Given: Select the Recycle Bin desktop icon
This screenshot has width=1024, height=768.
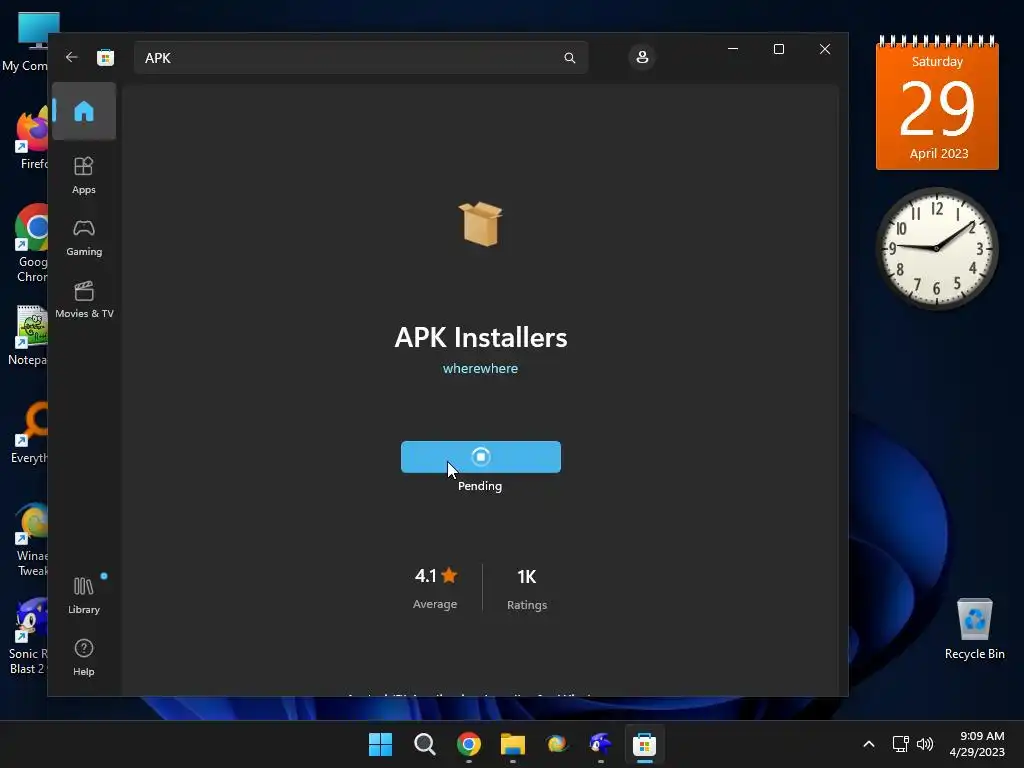Looking at the screenshot, I should pos(974,629).
